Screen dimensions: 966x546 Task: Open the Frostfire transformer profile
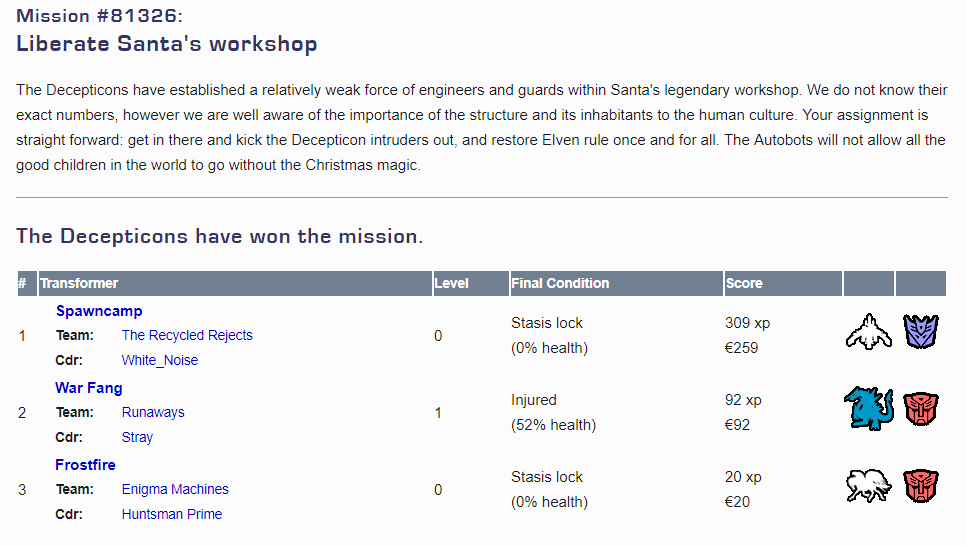click(85, 465)
